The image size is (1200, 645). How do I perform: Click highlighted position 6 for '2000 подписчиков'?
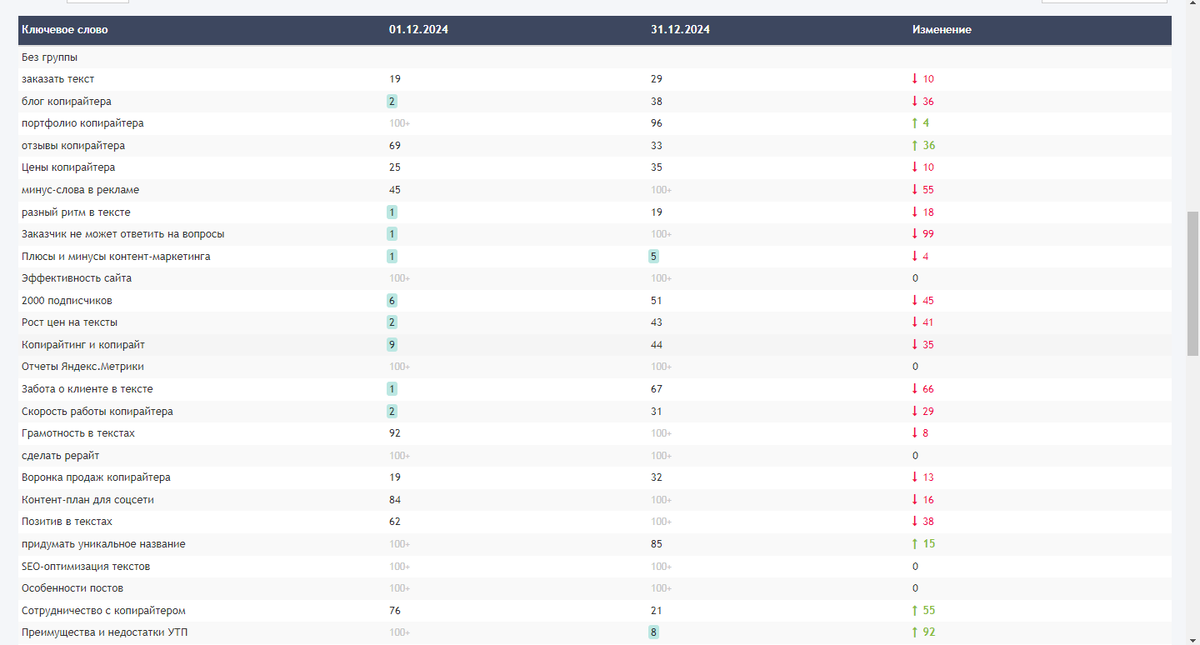(392, 300)
